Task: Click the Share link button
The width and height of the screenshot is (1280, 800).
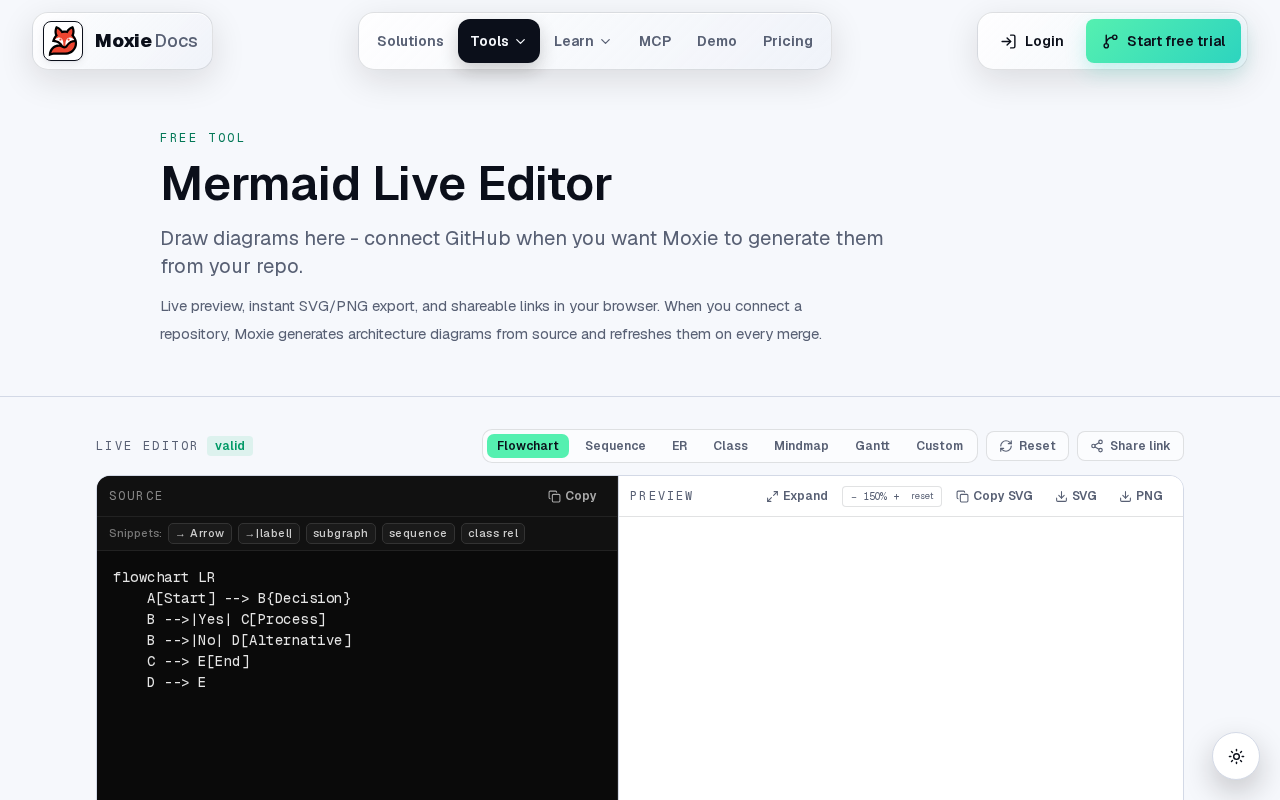Action: [1130, 446]
